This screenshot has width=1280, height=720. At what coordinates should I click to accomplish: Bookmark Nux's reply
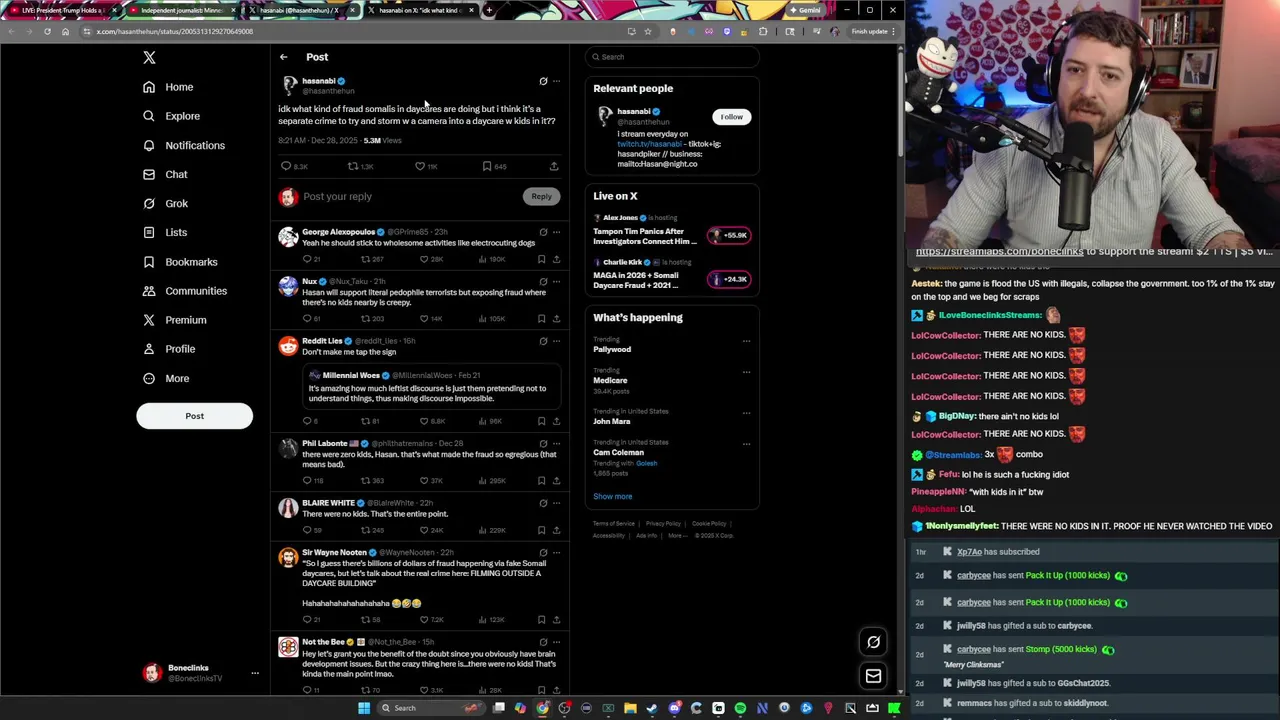point(541,319)
